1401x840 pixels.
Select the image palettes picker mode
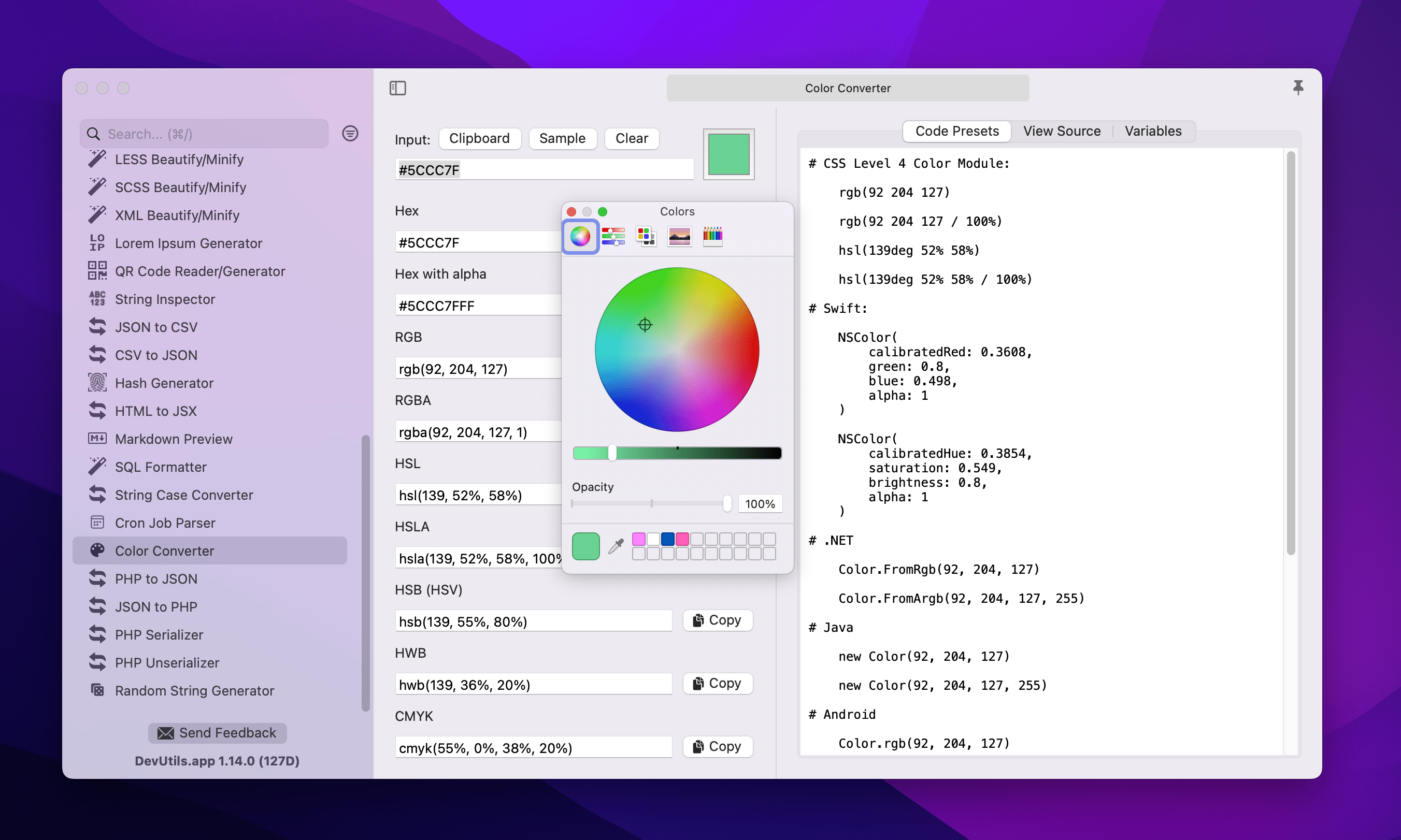(680, 236)
